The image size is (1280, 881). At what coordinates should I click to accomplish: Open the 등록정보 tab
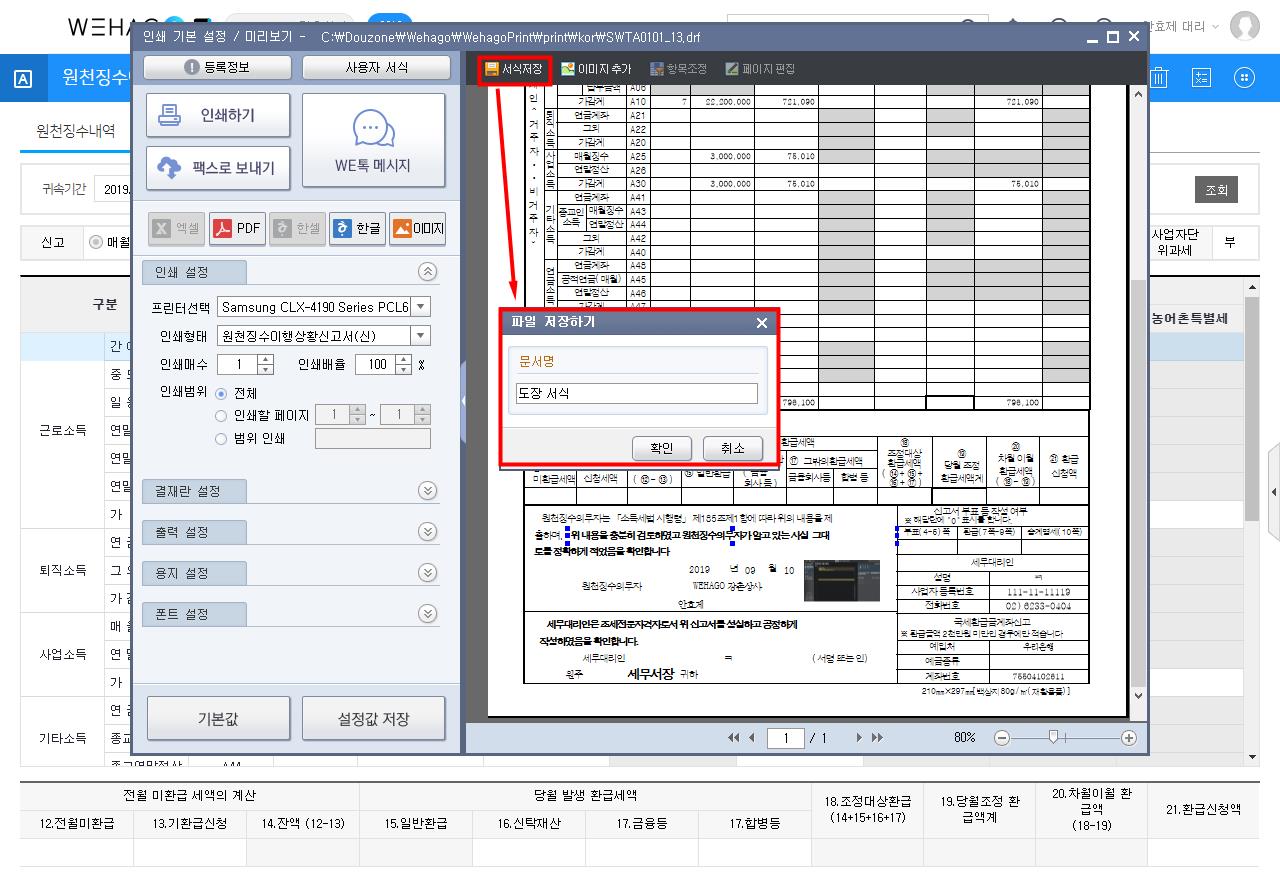pyautogui.click(x=217, y=68)
